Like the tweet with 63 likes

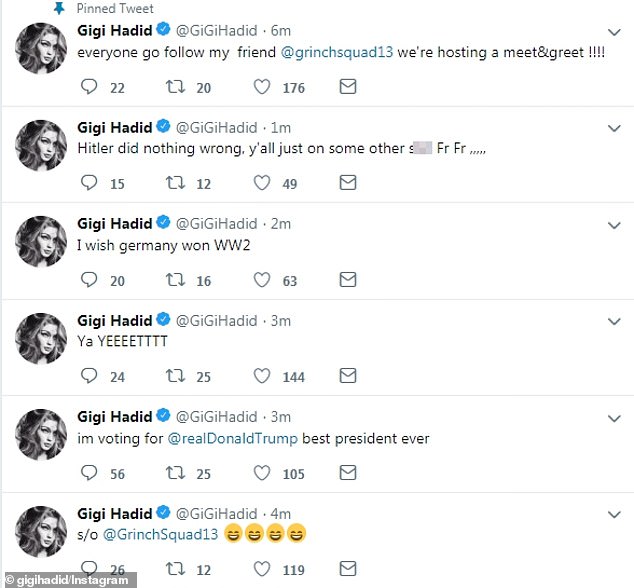(262, 280)
